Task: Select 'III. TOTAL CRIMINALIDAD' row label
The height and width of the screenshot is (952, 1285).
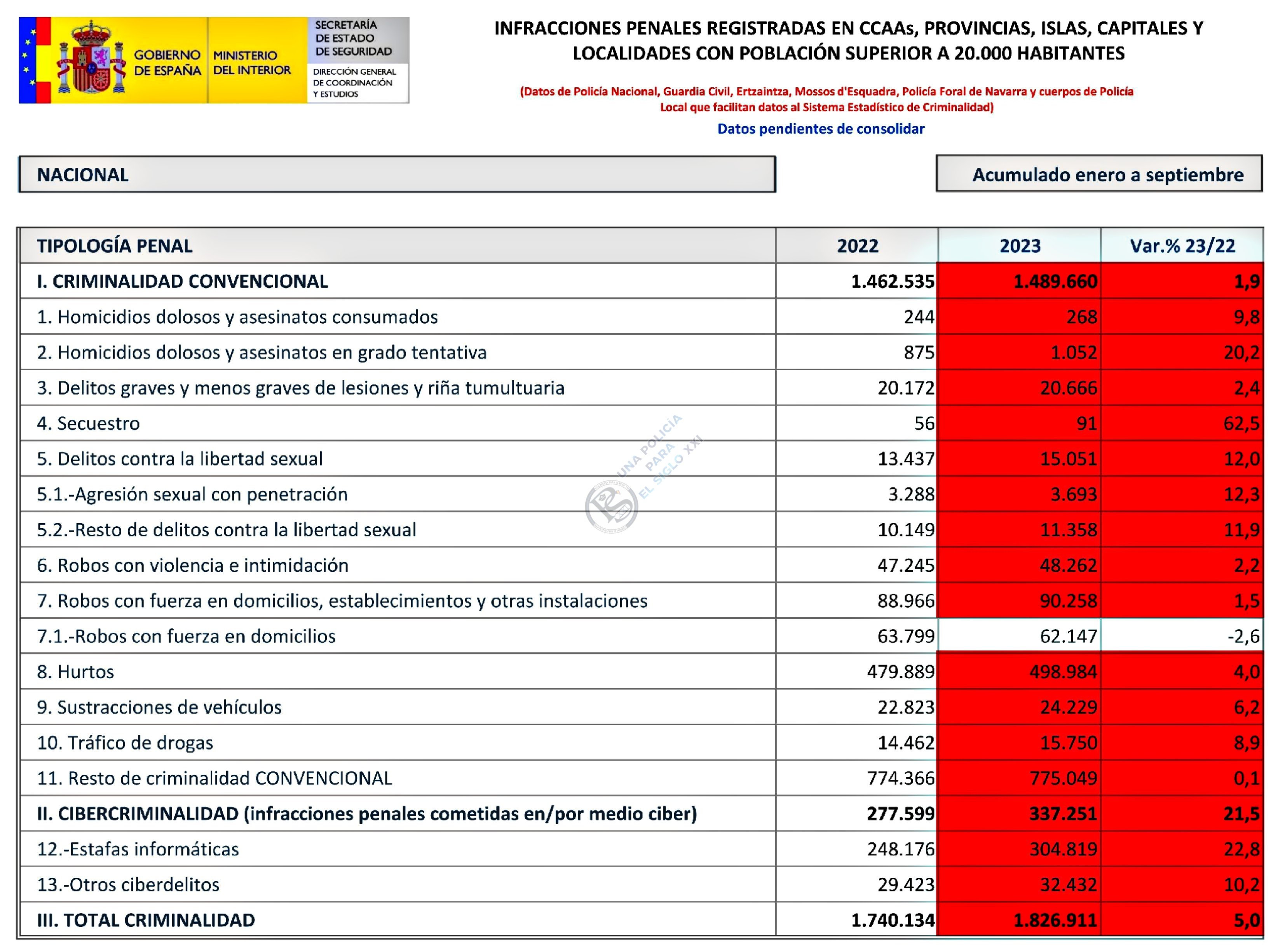Action: (146, 920)
